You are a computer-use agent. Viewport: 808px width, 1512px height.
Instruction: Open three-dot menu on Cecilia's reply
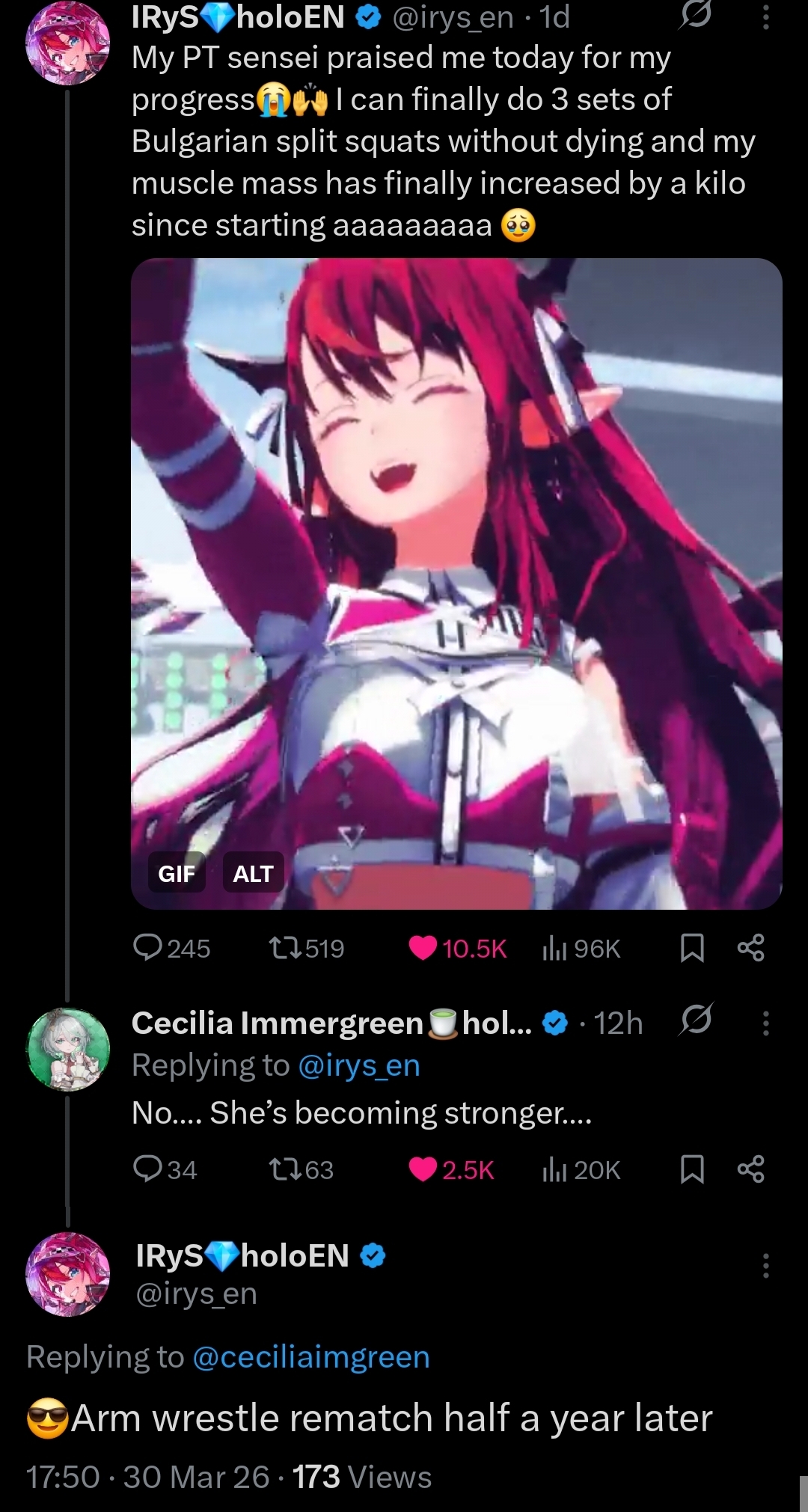point(765,1023)
